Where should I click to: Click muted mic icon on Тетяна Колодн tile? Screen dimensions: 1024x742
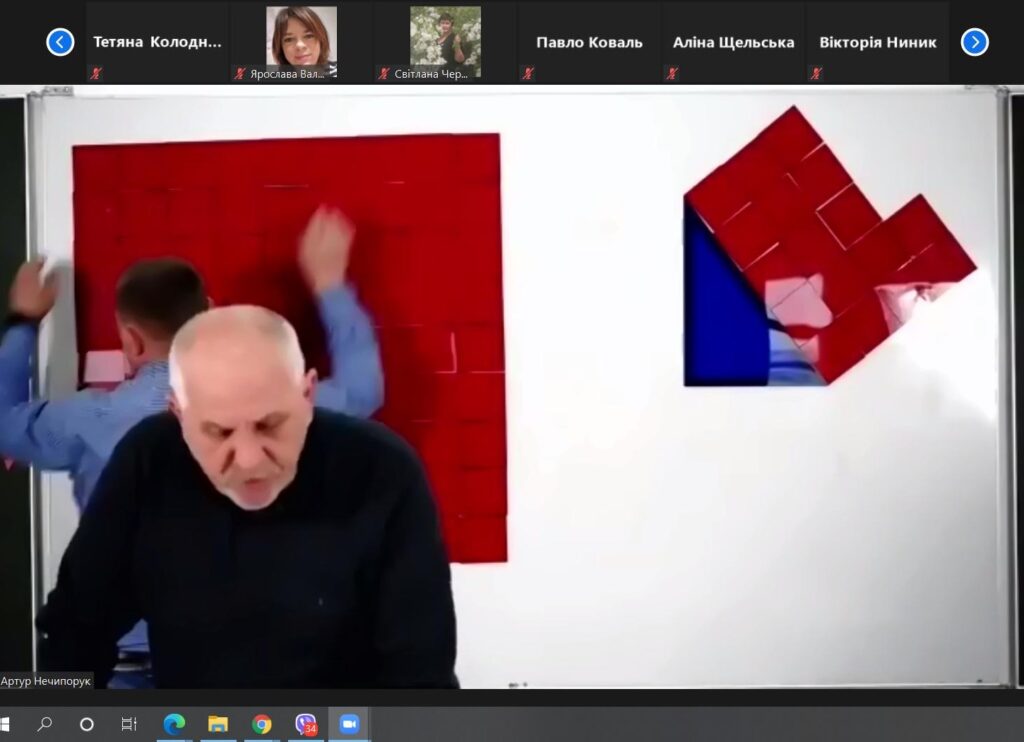pos(96,73)
